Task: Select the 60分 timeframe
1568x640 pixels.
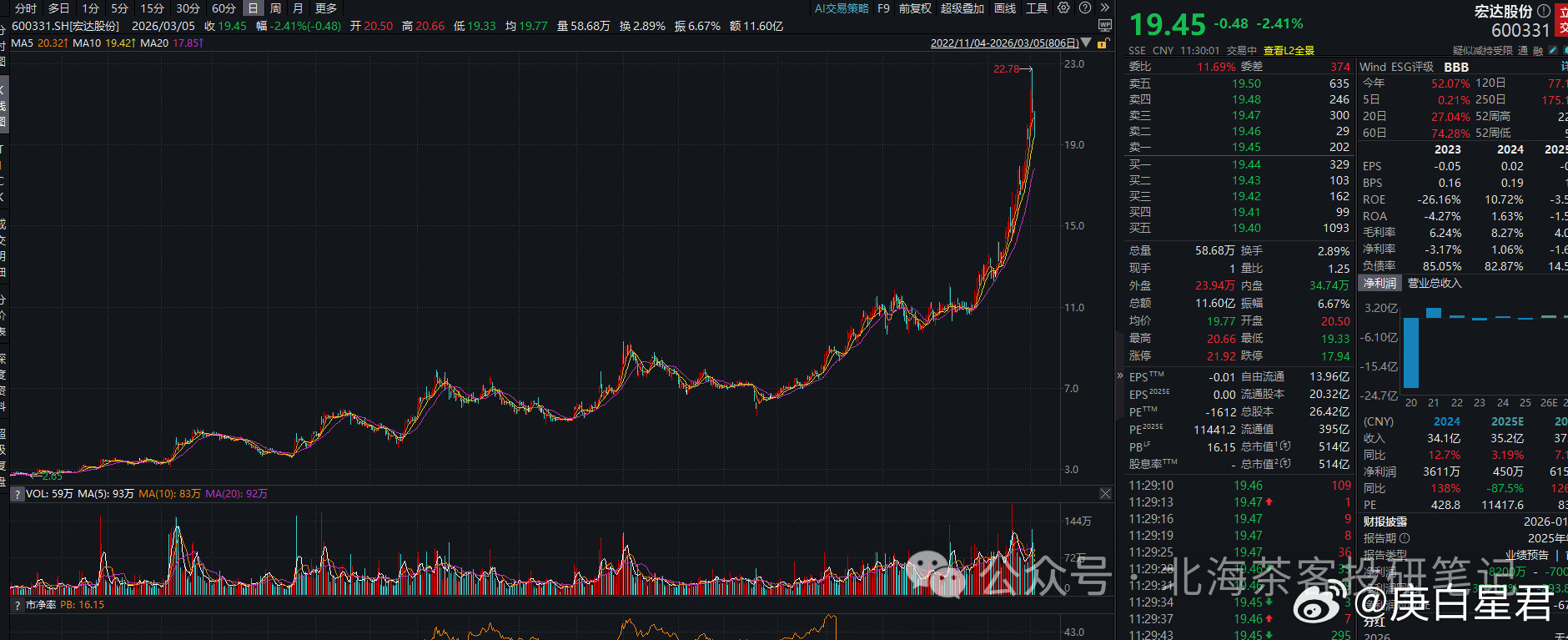Action: (224, 8)
